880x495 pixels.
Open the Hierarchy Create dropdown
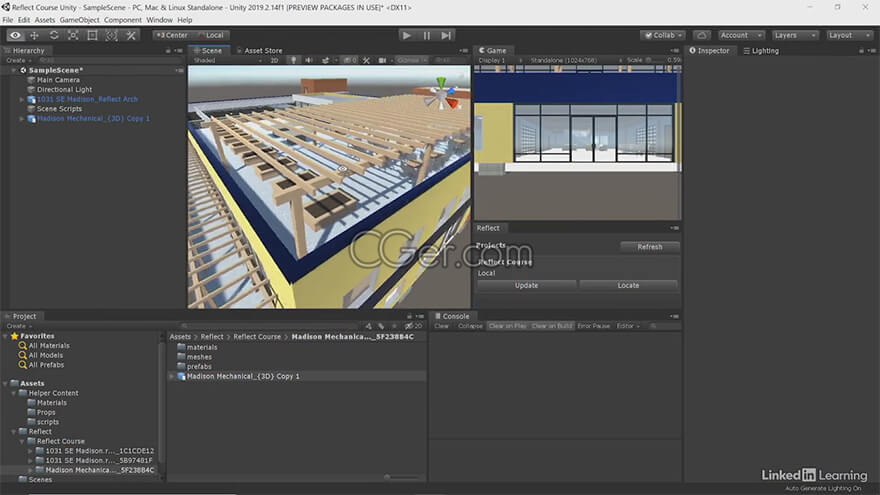pos(19,60)
